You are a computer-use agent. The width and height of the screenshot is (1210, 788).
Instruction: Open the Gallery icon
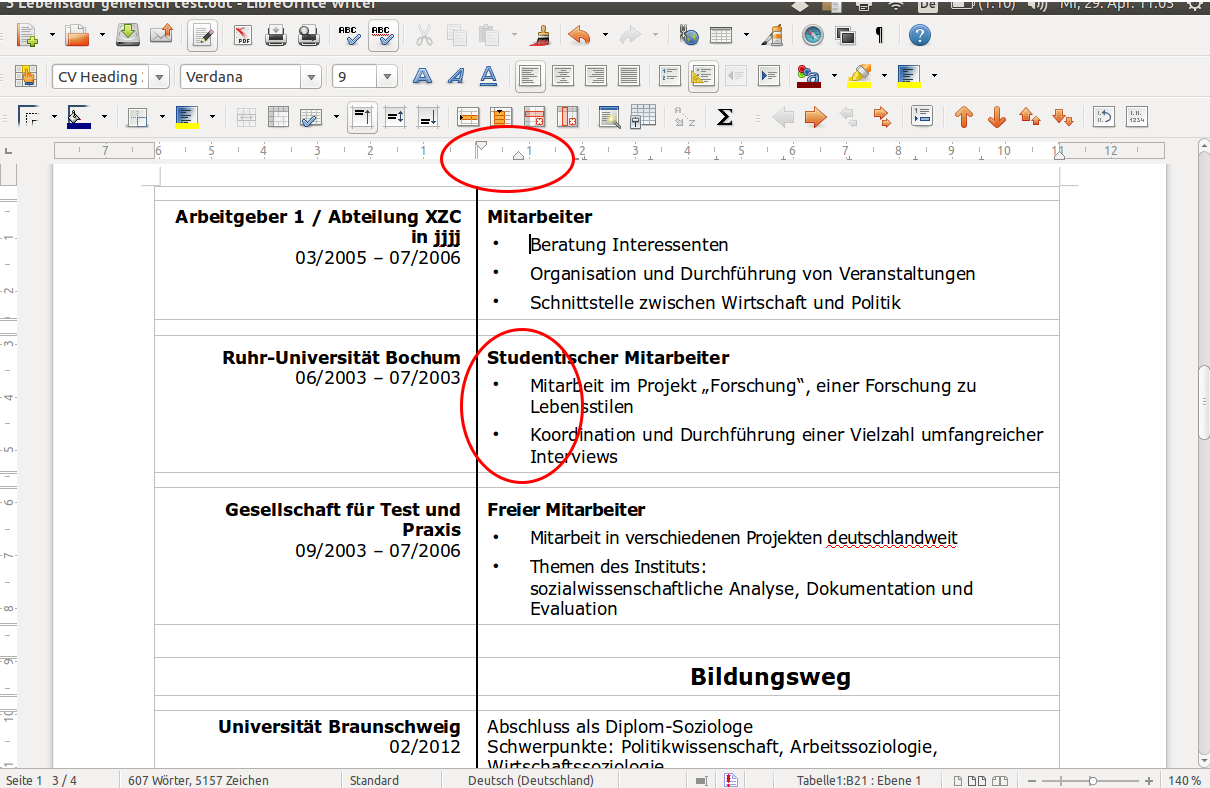(846, 36)
